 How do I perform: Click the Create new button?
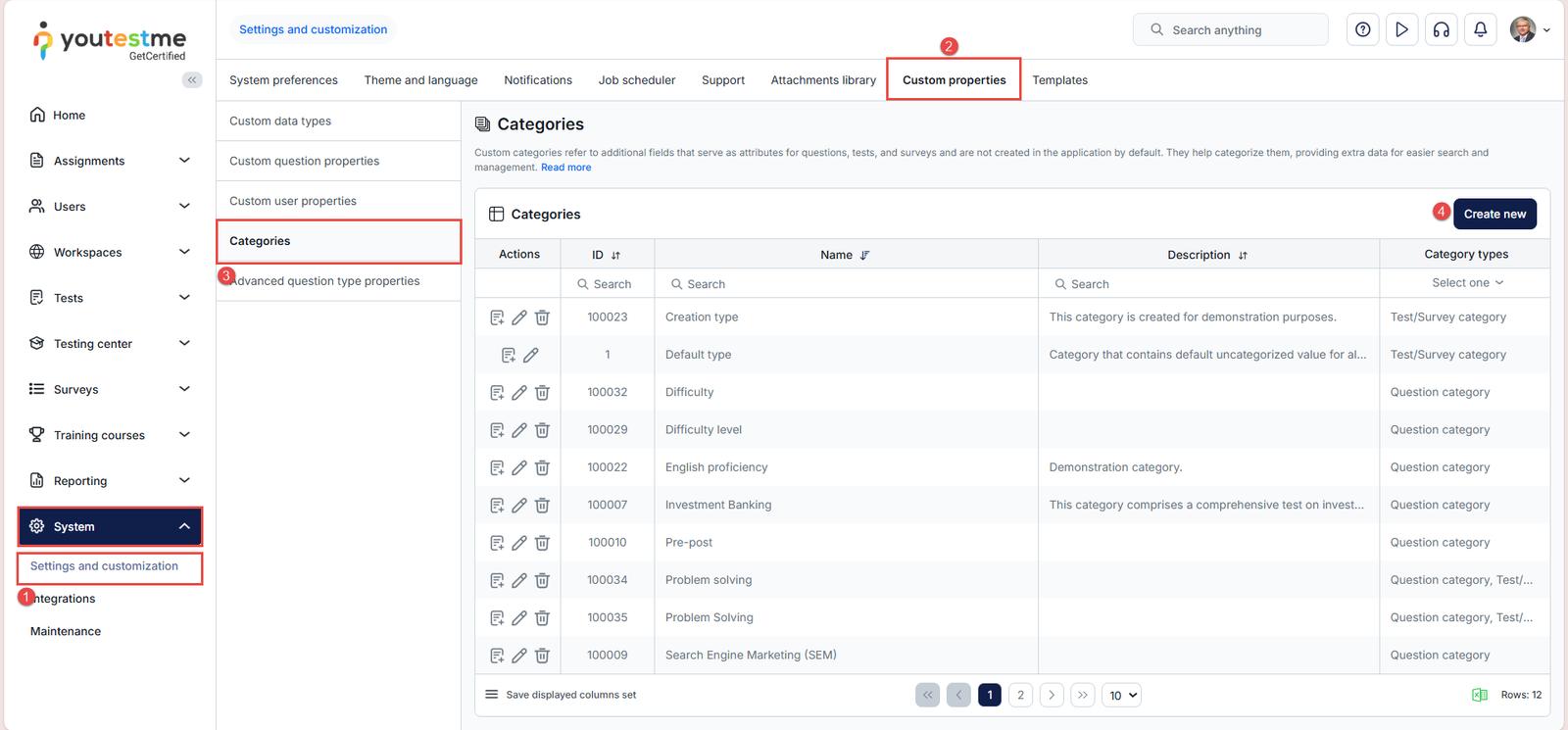tap(1494, 214)
